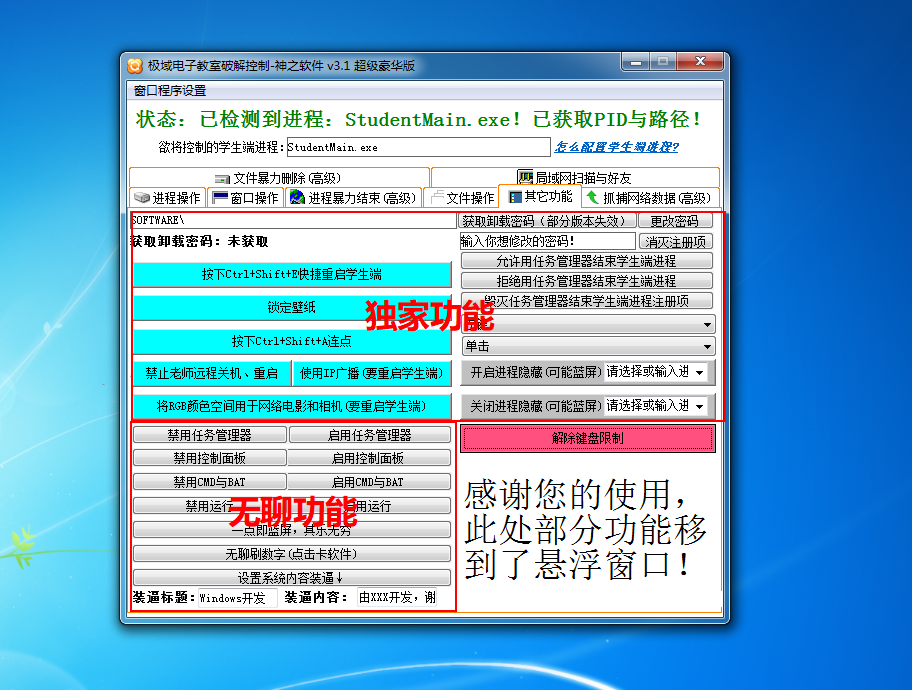Screen dimensions: 912x690
Task: Click the SOFTWARE\ registry path field
Action: point(293,220)
